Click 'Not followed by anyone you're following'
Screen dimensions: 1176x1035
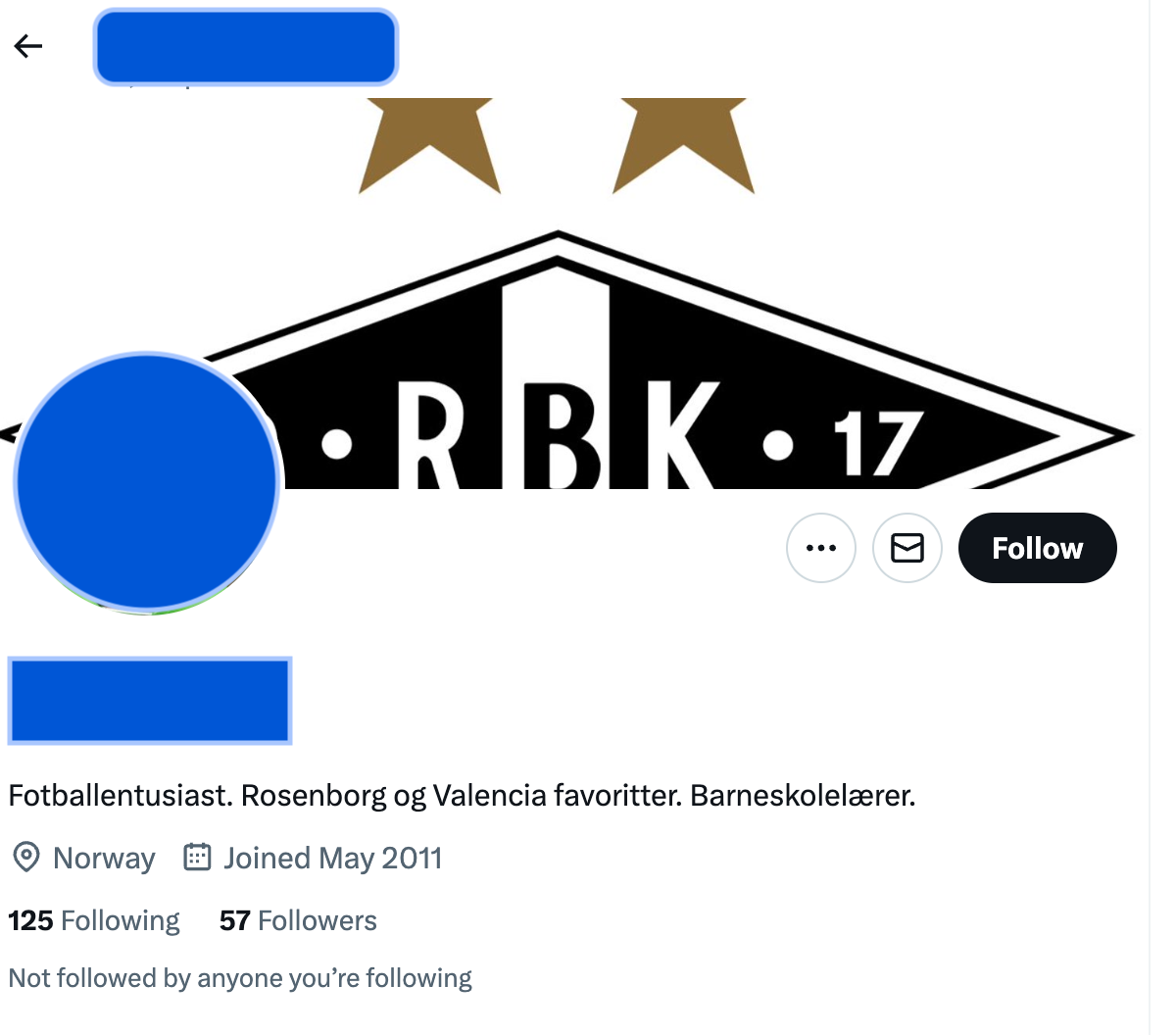pos(240,978)
